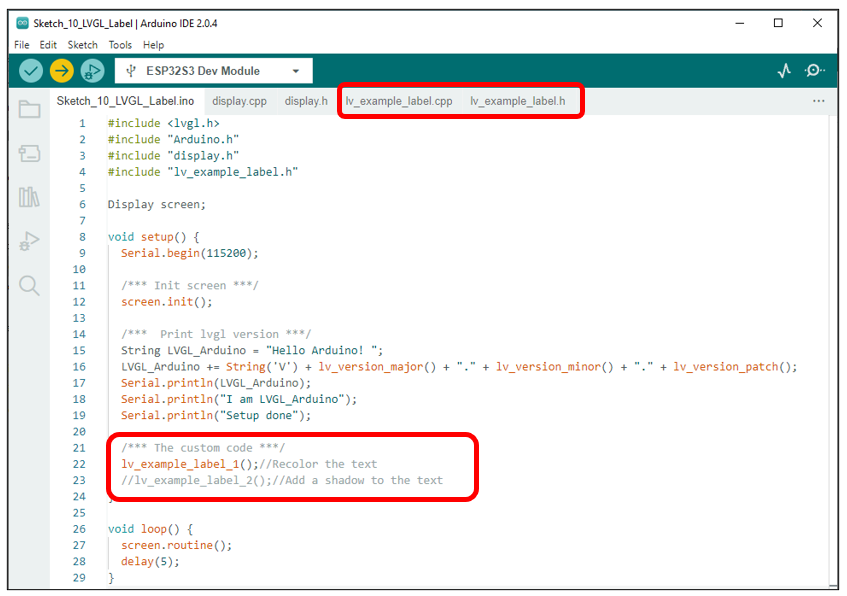Switch to the lv_example_label.cpp tab
The width and height of the screenshot is (847, 596).
(x=399, y=101)
